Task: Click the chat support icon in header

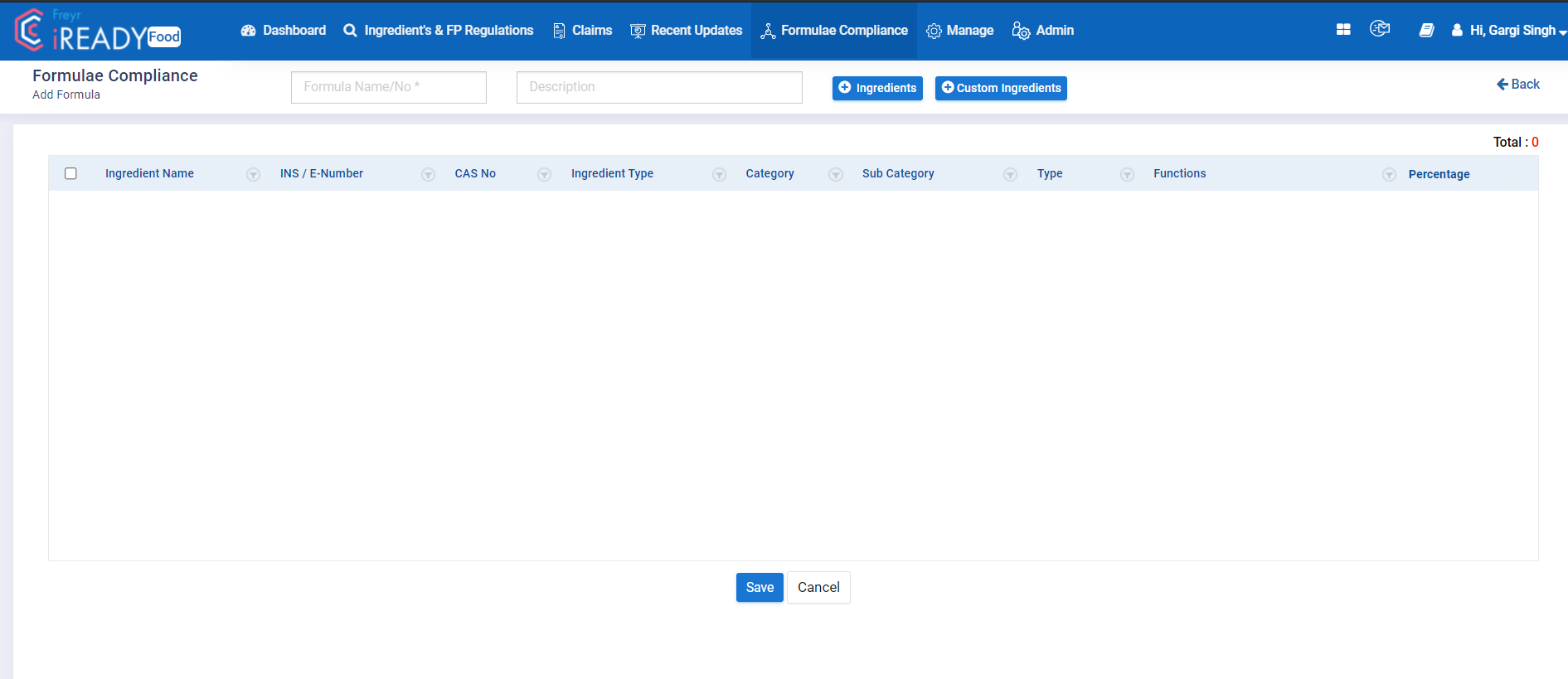Action: (1380, 29)
